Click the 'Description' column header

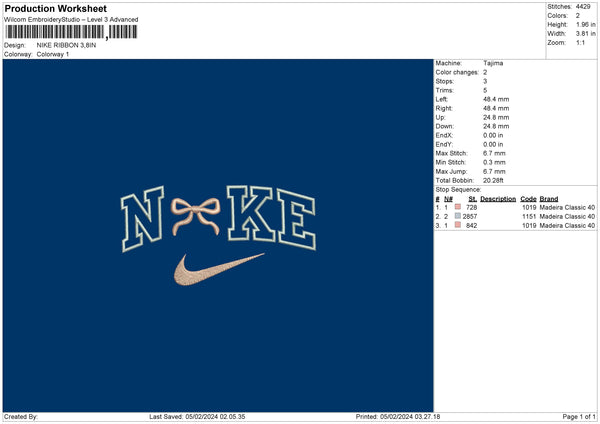(498, 199)
